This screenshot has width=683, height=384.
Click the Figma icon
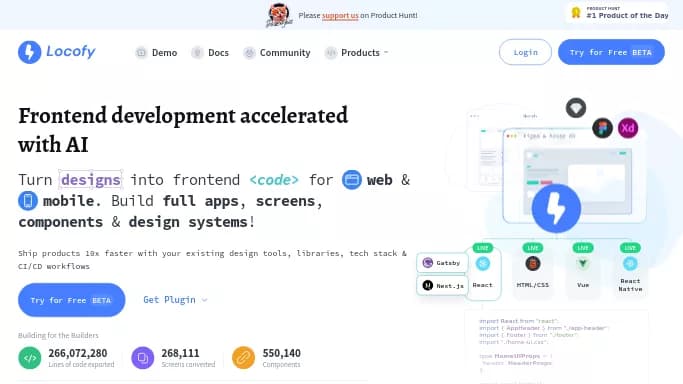(602, 128)
